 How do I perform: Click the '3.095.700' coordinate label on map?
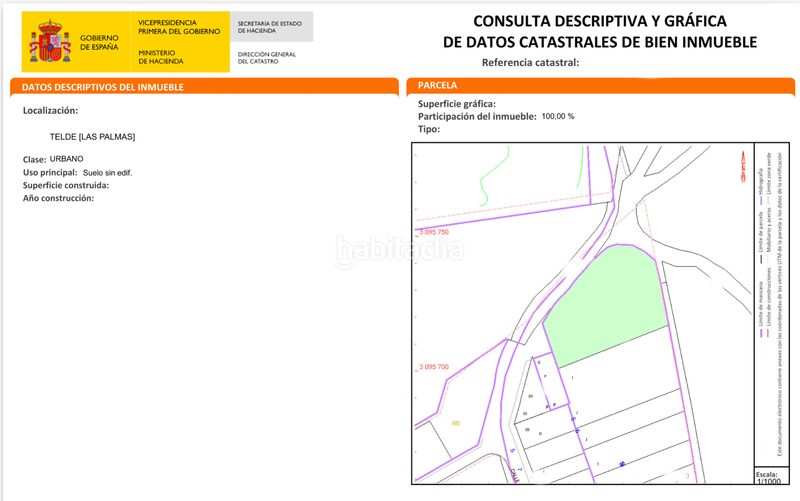434,367
